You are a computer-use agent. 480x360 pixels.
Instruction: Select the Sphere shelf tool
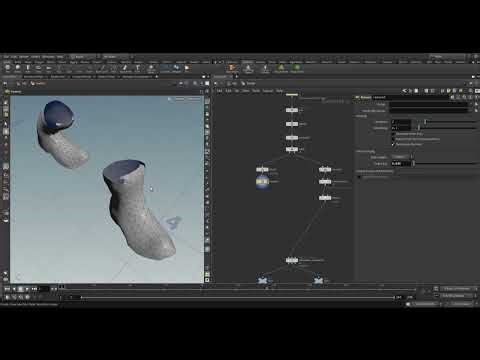pos(18,68)
